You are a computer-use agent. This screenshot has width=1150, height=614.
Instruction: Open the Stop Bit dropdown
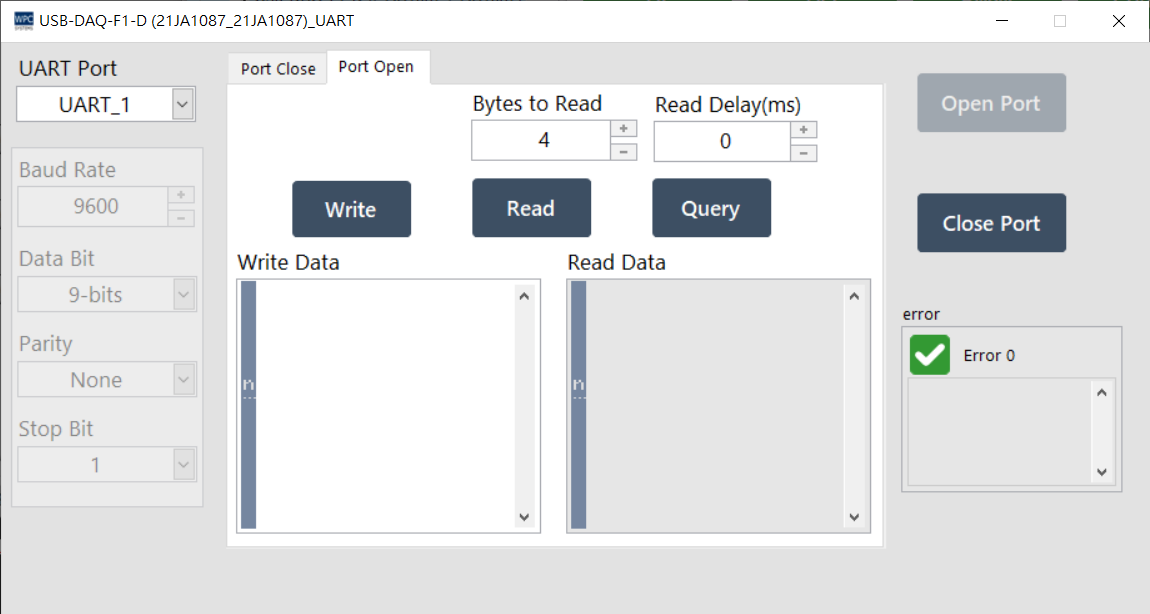click(182, 464)
